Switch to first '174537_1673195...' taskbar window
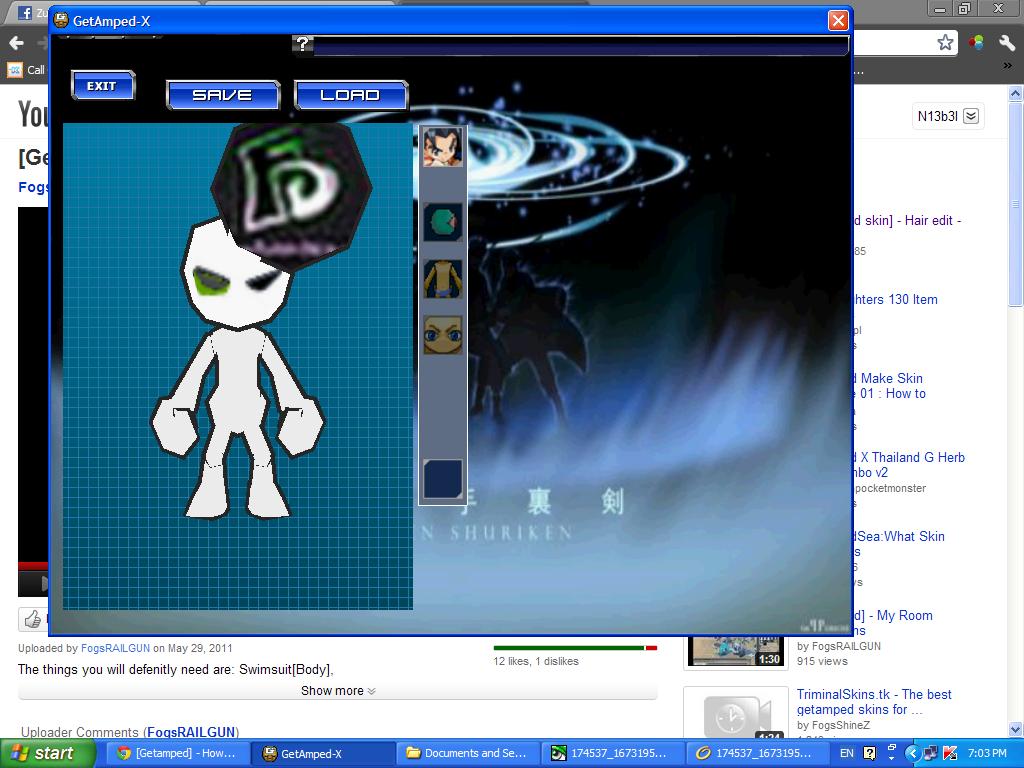Image resolution: width=1024 pixels, height=768 pixels. click(x=613, y=754)
